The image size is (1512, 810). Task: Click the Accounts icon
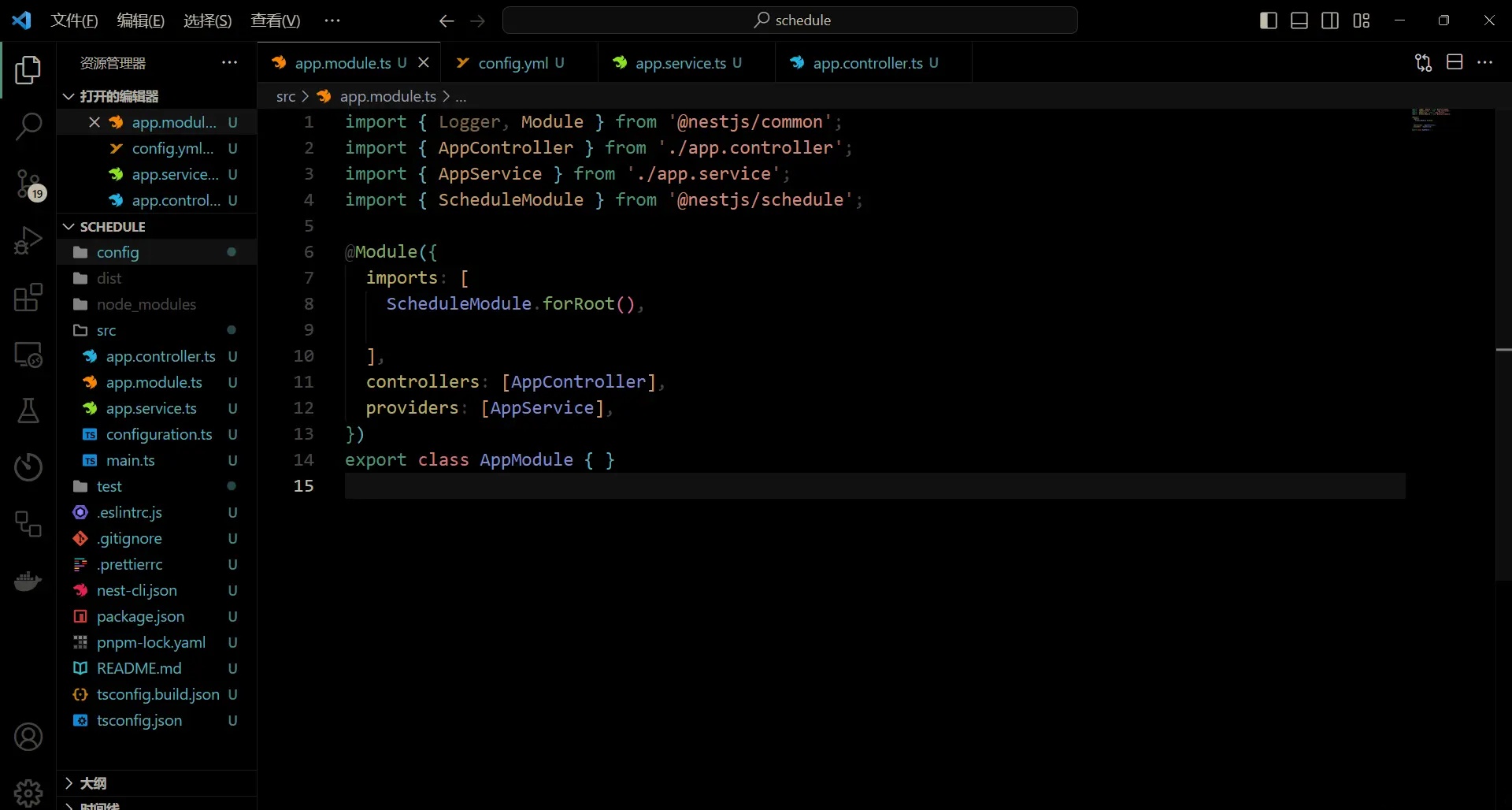pyautogui.click(x=28, y=737)
